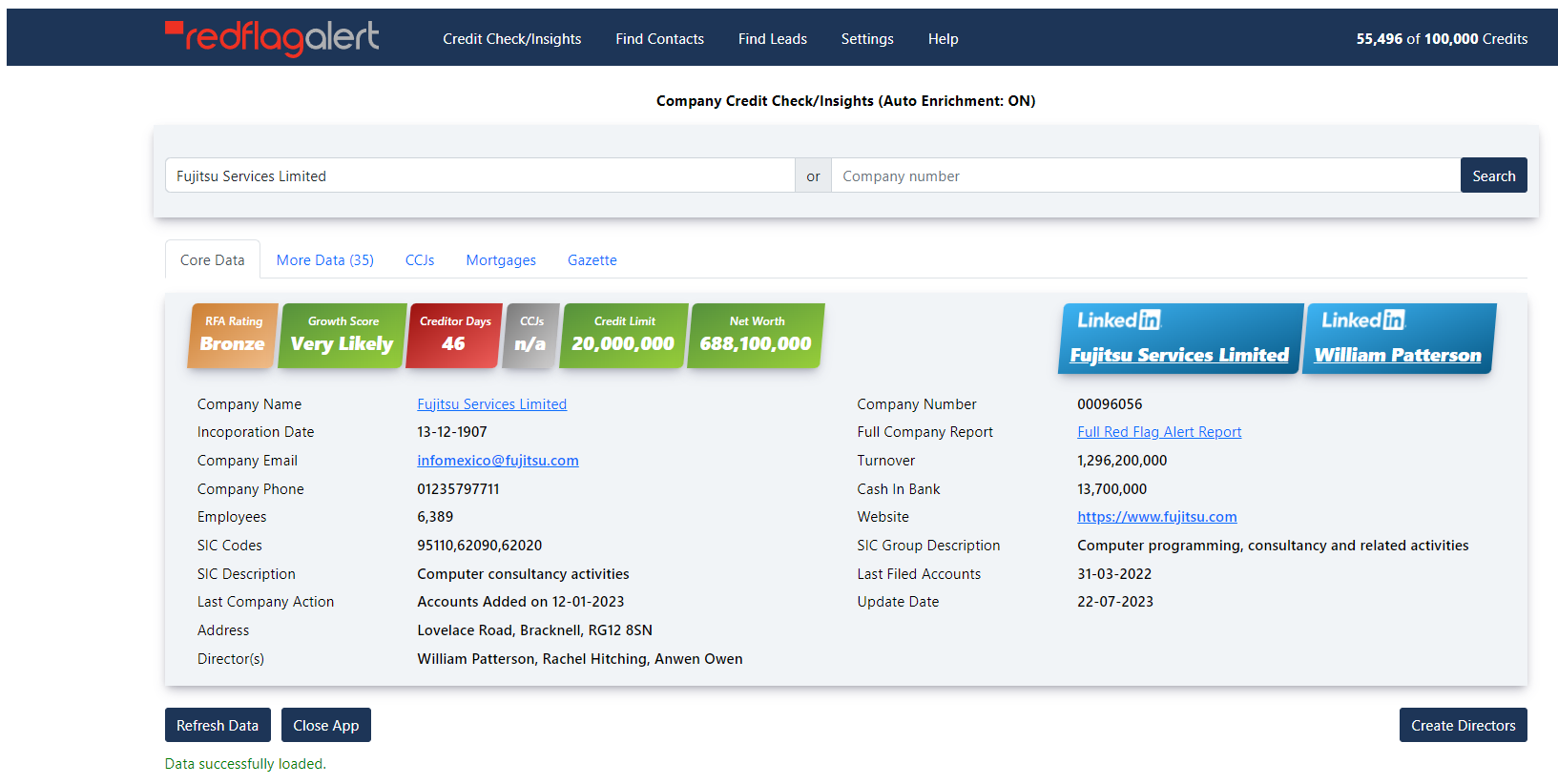Select the Growth Score Very Likely badge
This screenshot has height=784, width=1558.
[x=342, y=336]
